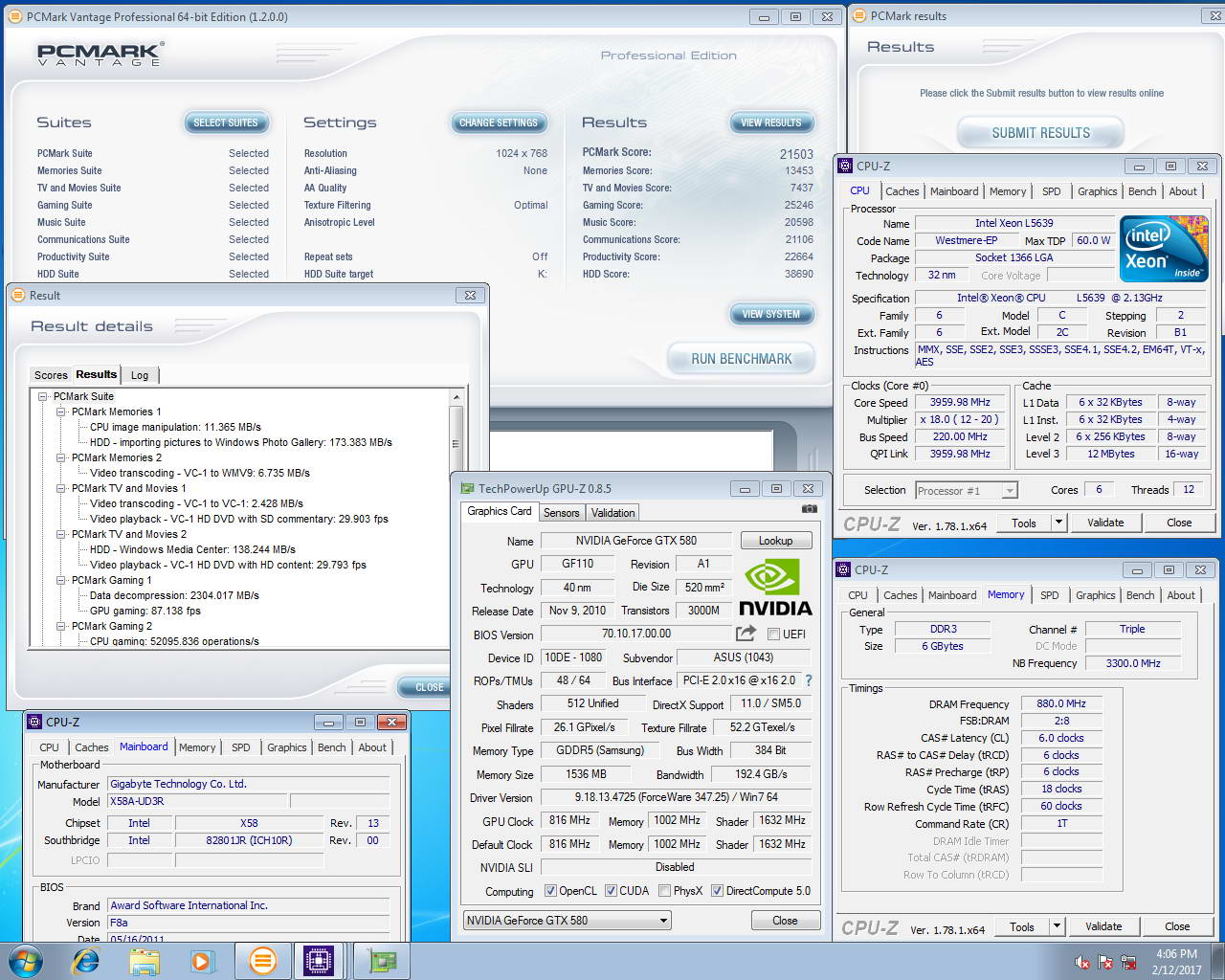Click the muted volume tray icon

click(x=1082, y=962)
